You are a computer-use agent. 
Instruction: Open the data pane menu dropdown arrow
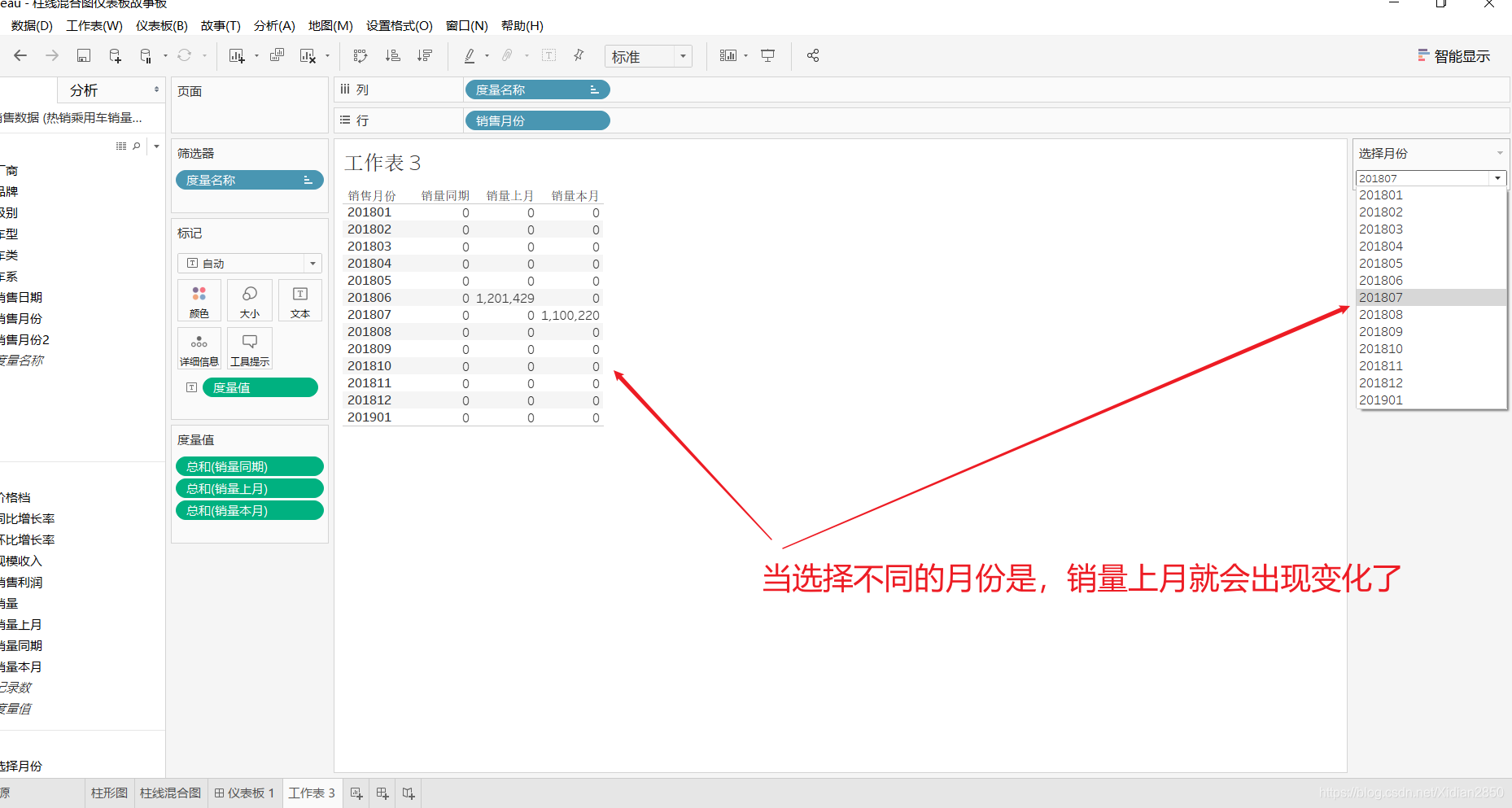(156, 146)
